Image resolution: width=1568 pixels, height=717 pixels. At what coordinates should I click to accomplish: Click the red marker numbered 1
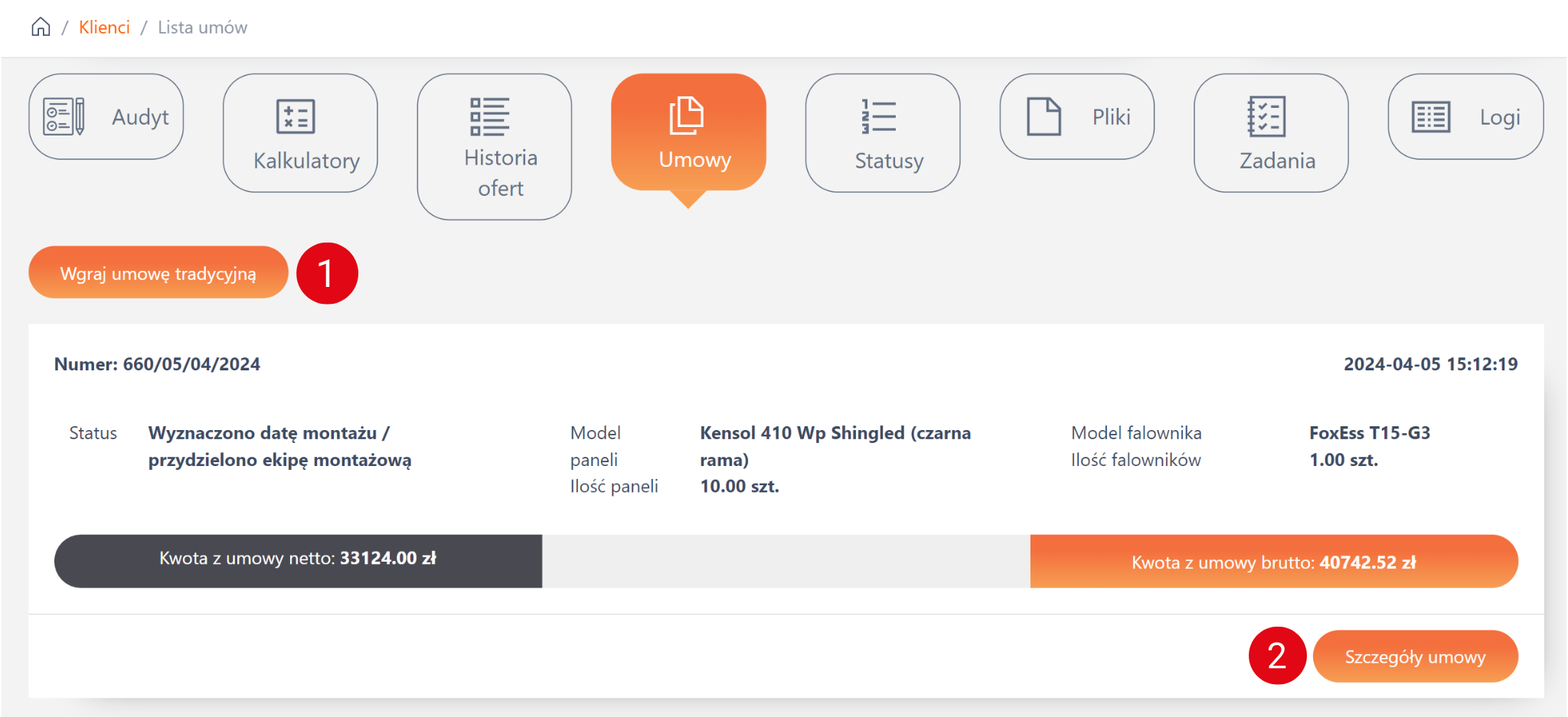point(327,273)
